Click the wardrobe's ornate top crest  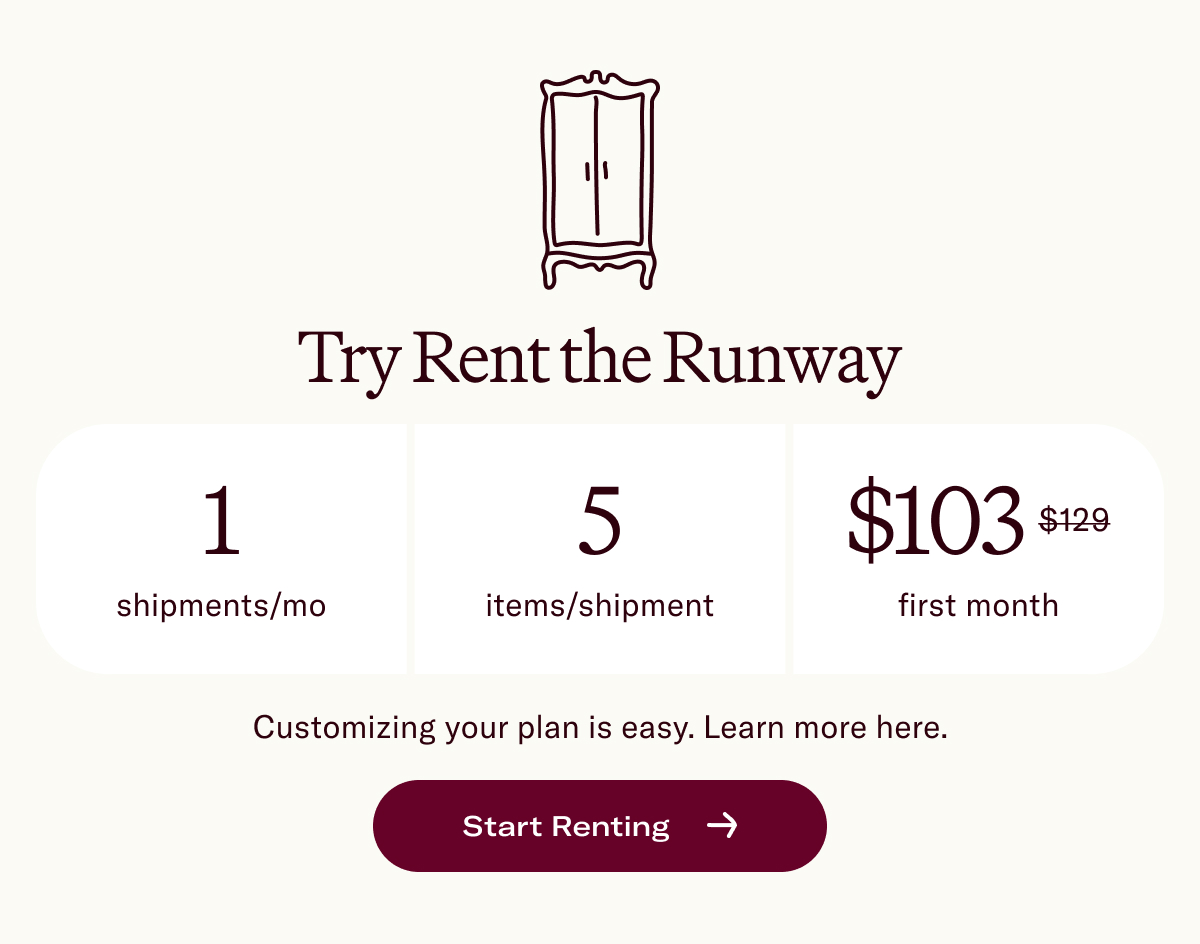pos(598,80)
